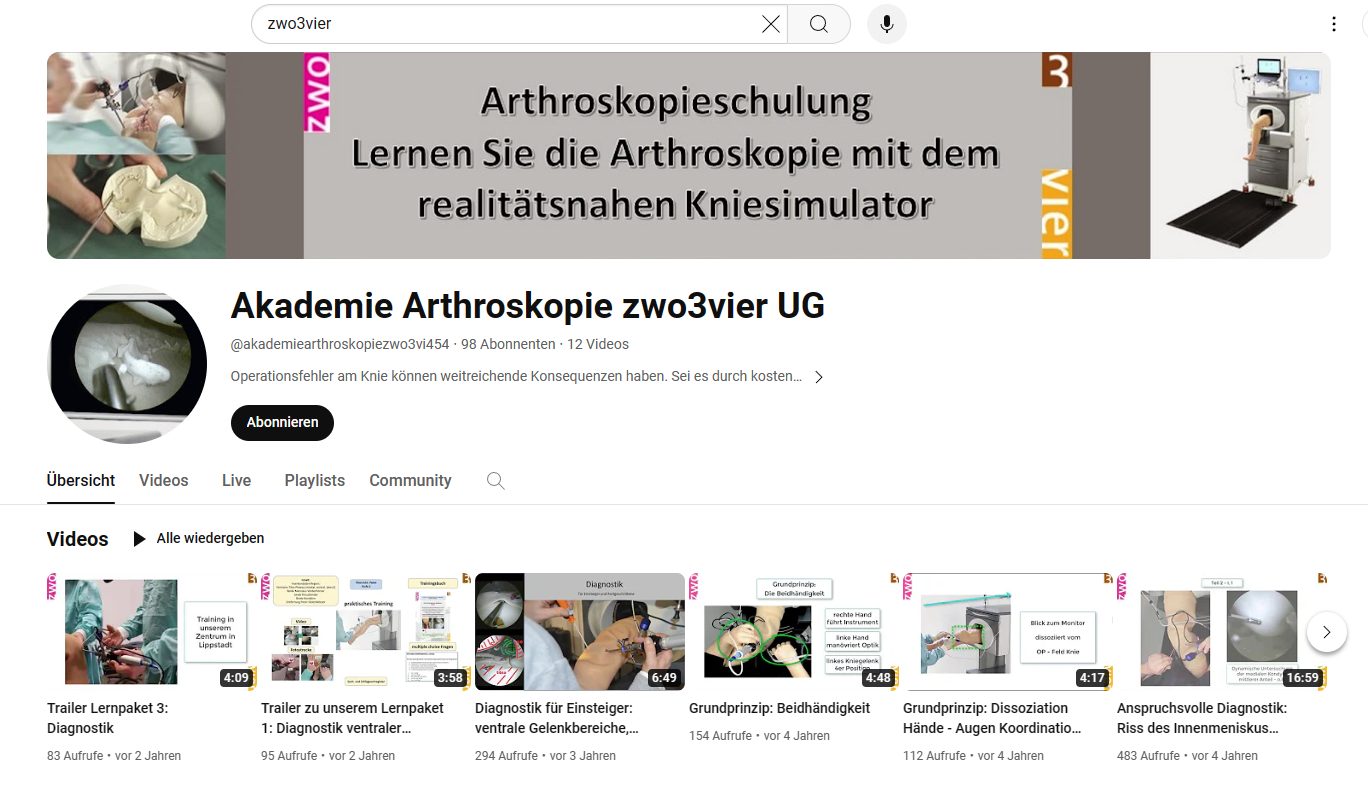Switch to the Videos tab
Viewport: 1368px width, 805px height.
click(164, 481)
